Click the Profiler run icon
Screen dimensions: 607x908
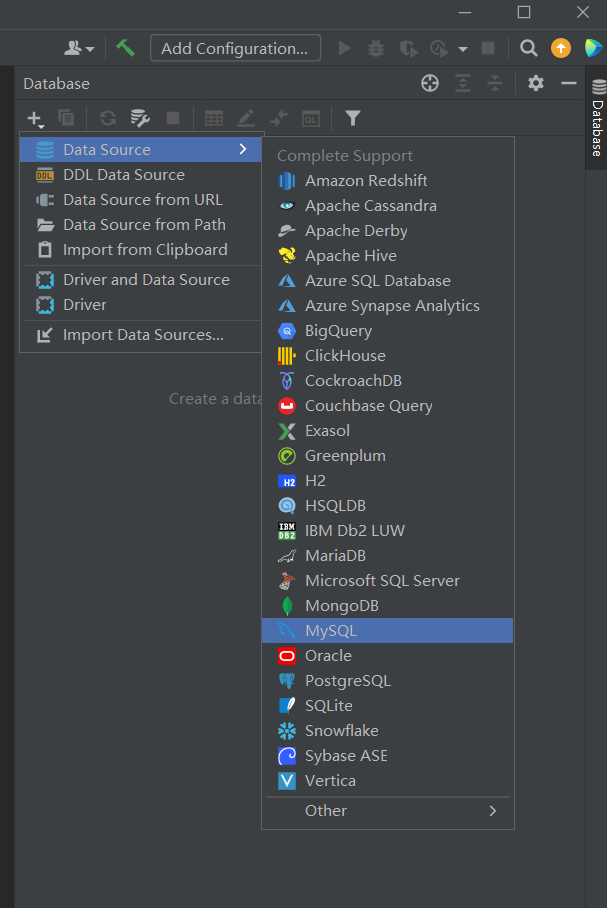coord(440,48)
